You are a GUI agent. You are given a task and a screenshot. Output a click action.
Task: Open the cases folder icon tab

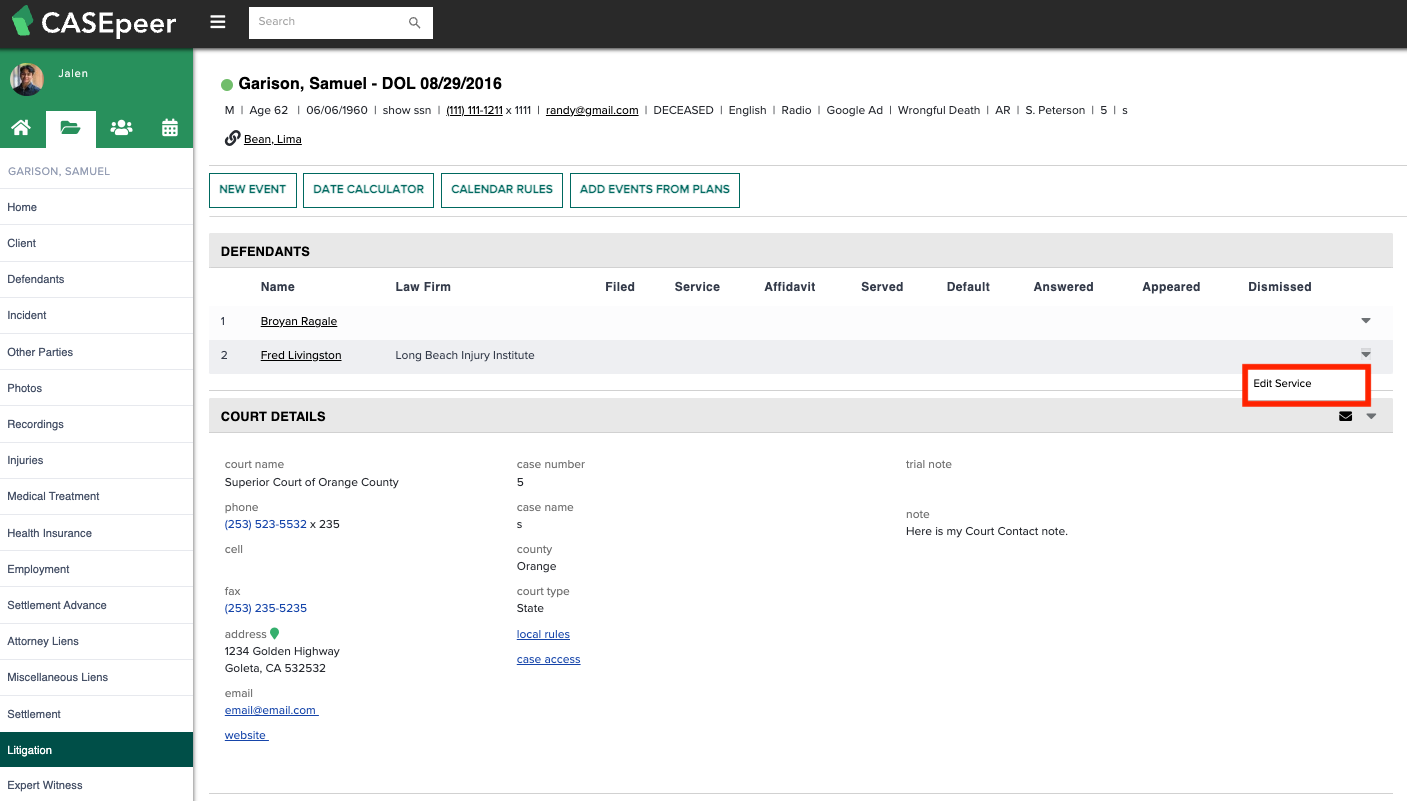tap(70, 128)
